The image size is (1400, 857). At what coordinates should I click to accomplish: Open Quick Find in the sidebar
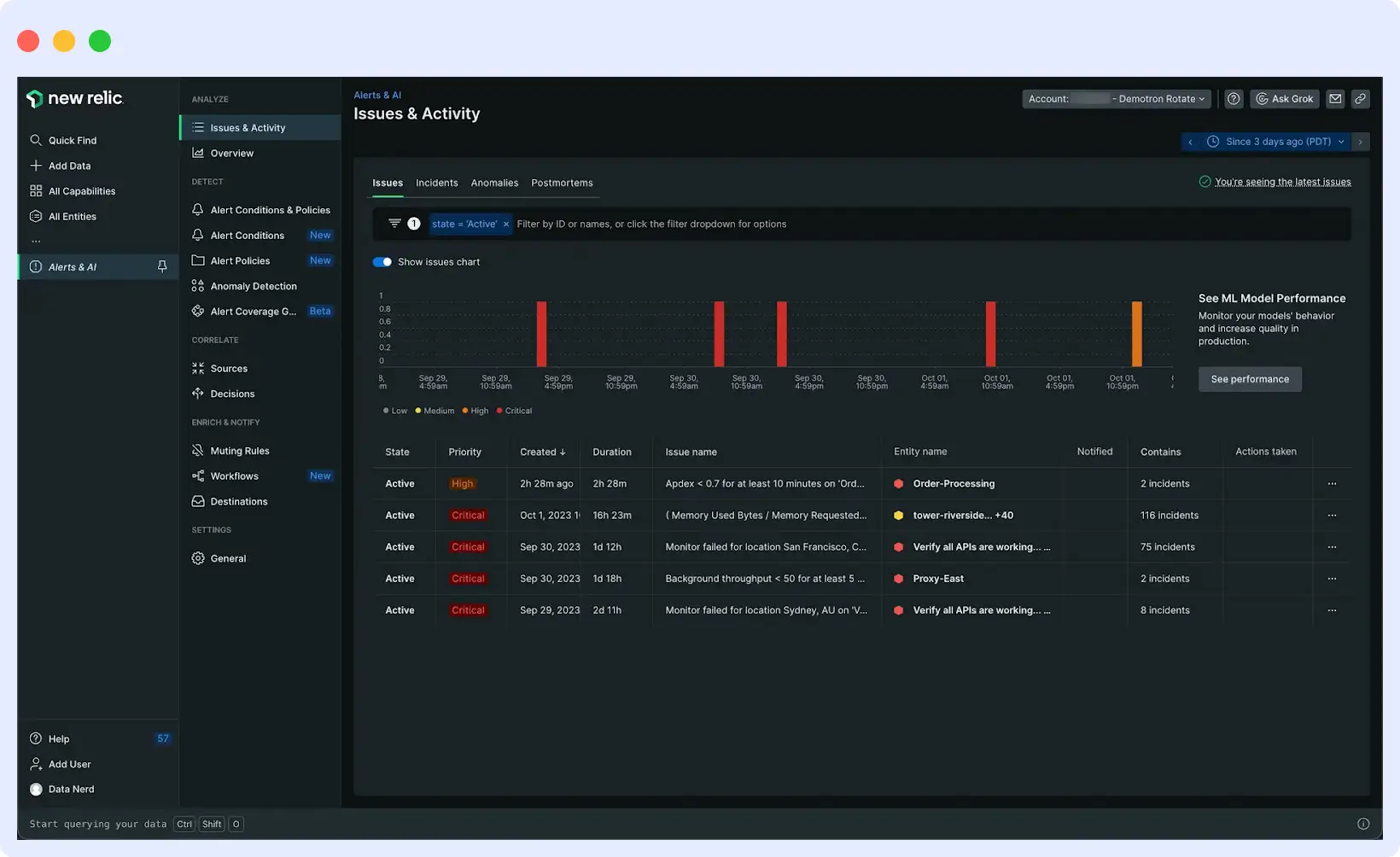(x=72, y=140)
